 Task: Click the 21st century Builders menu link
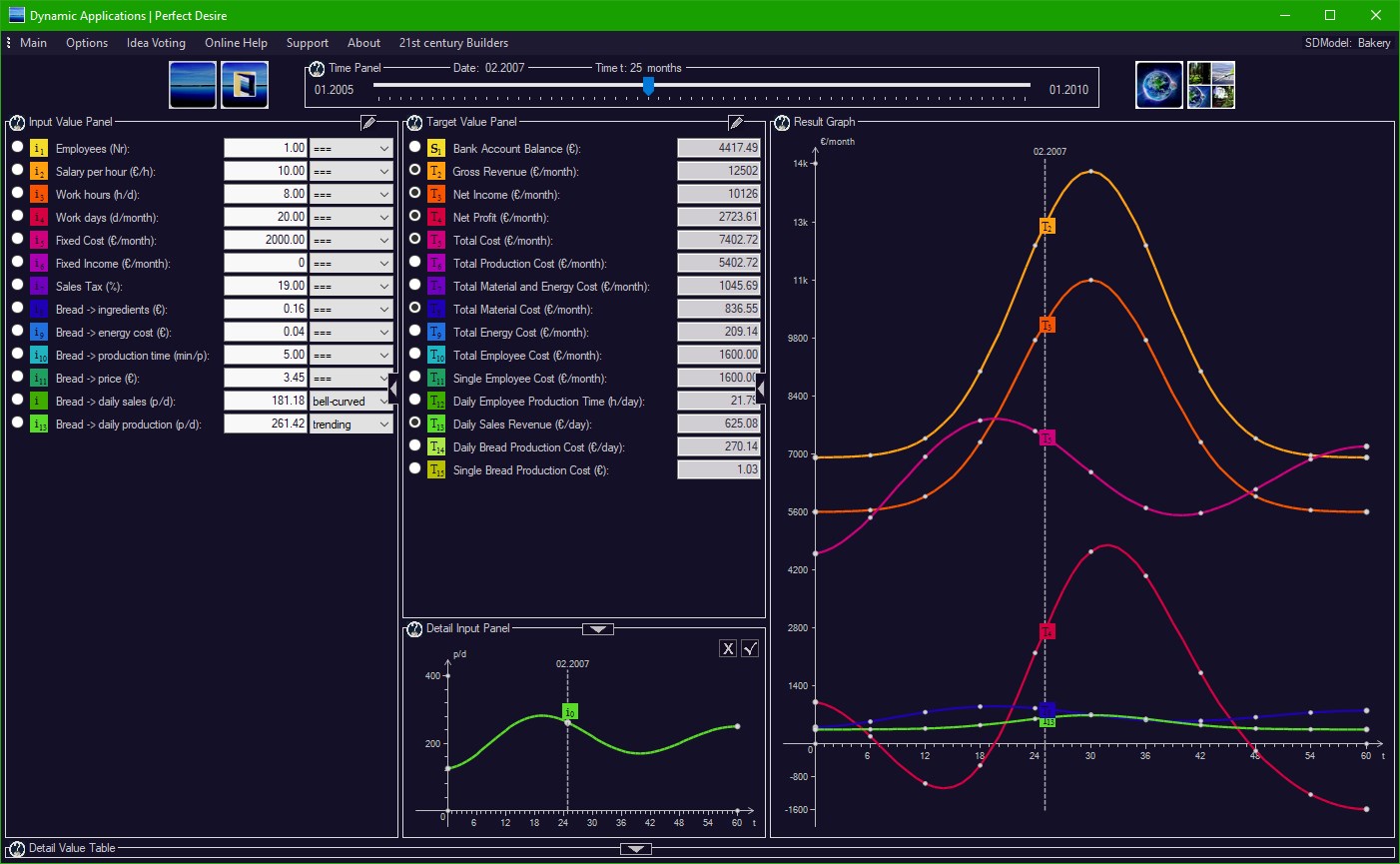coord(453,43)
